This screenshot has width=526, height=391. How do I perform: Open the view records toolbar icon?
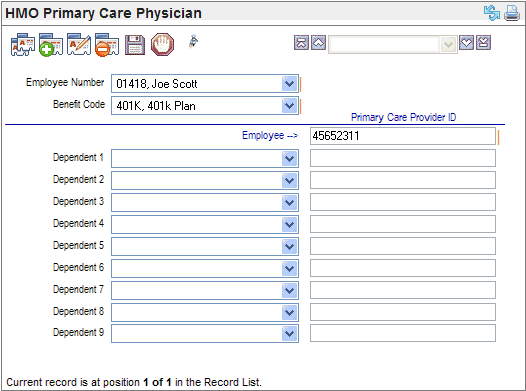(x=22, y=44)
